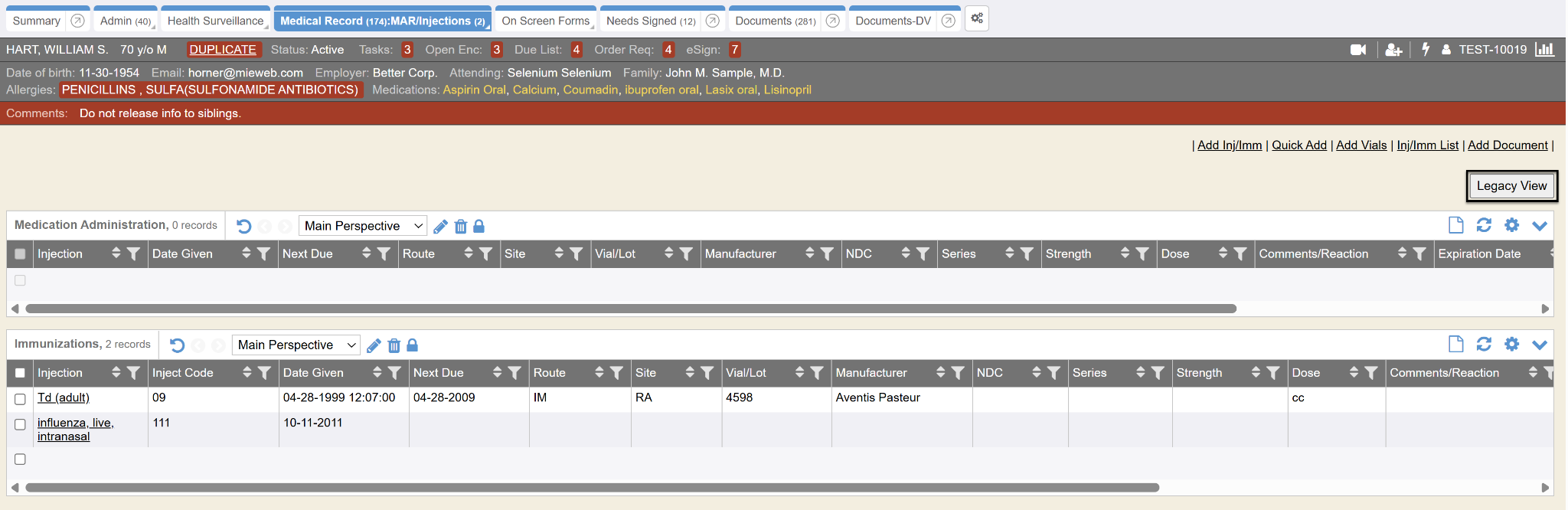Check the Td (adult) row checkbox

click(21, 399)
